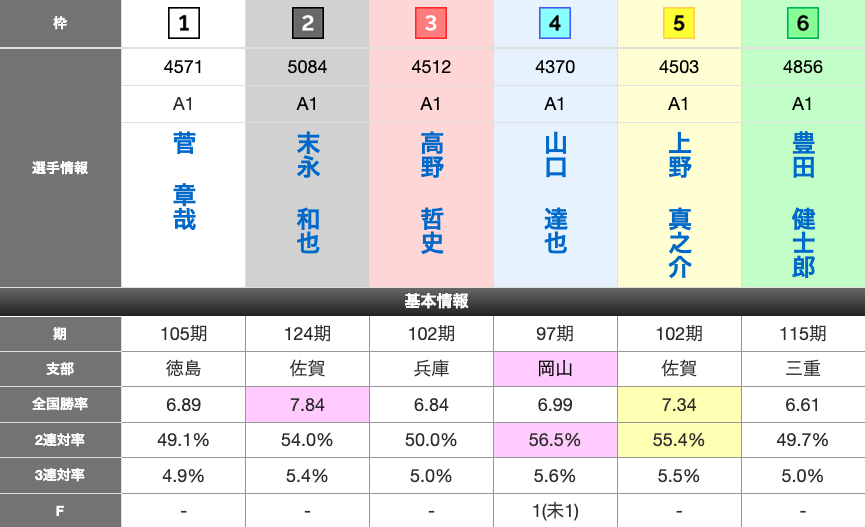The image size is (865, 527).
Task: Click the 全国勝率 row header
Action: click(60, 404)
